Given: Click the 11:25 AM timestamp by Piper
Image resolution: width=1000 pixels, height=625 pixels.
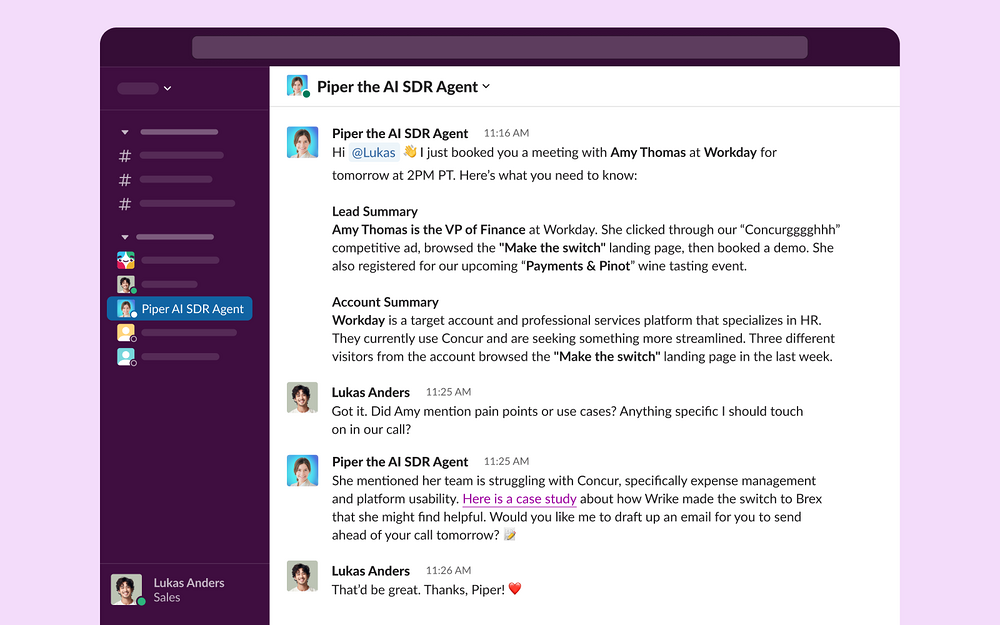Looking at the screenshot, I should pyautogui.click(x=506, y=462).
